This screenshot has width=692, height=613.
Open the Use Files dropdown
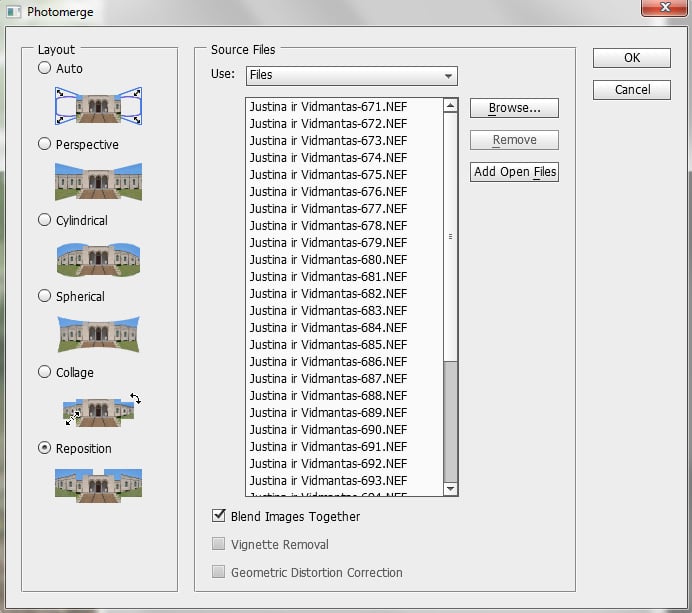[352, 75]
